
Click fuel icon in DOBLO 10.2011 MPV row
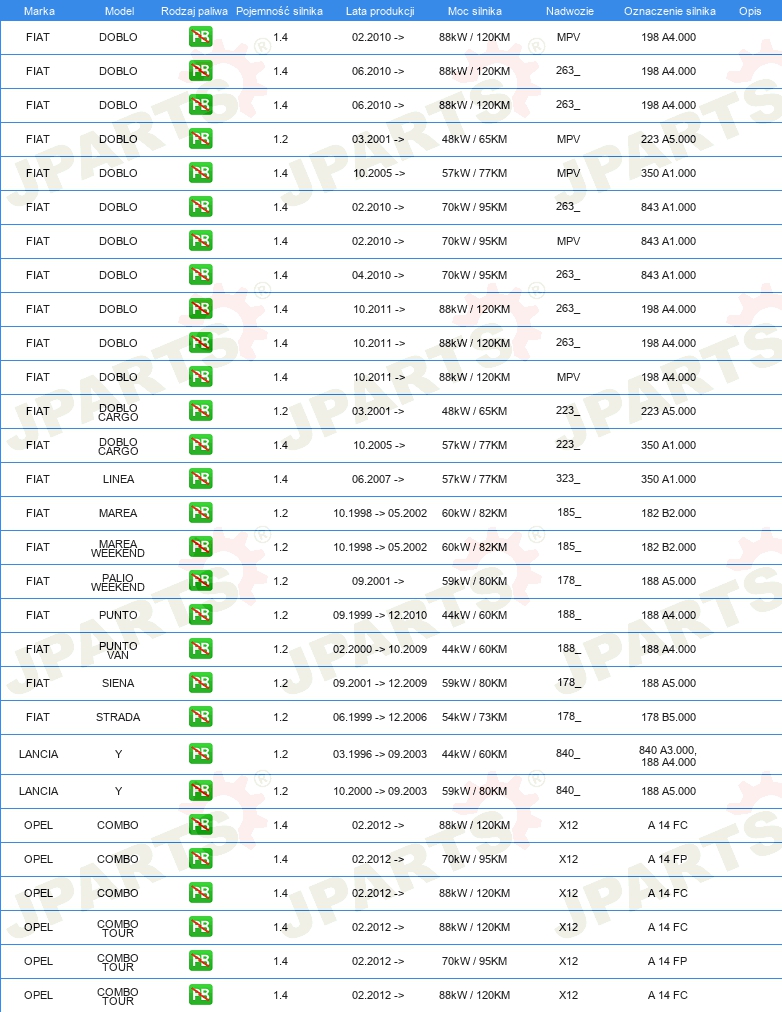tap(201, 377)
